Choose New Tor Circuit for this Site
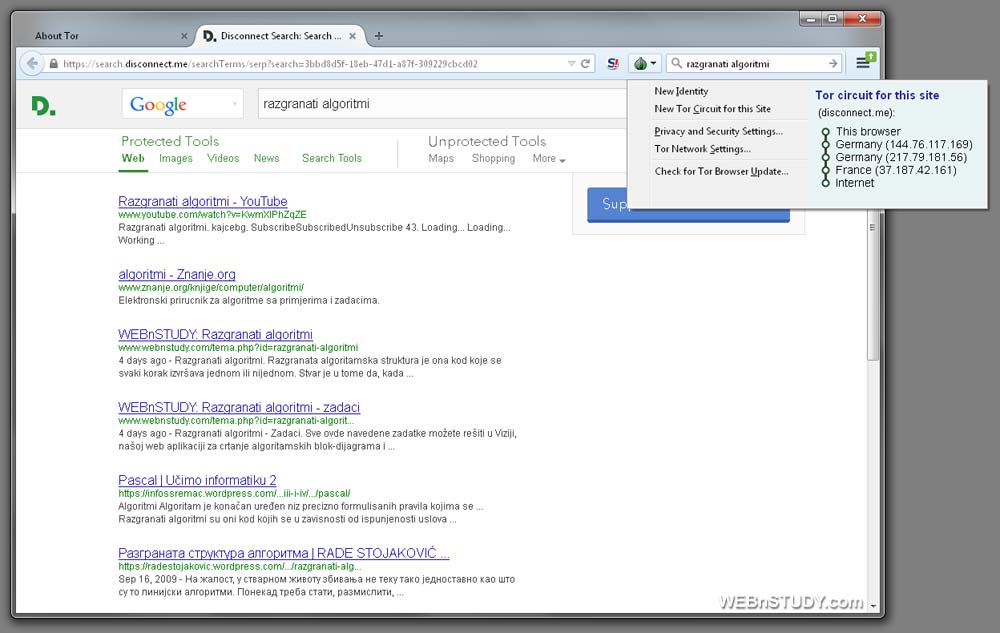The height and width of the screenshot is (633, 1000). point(712,109)
